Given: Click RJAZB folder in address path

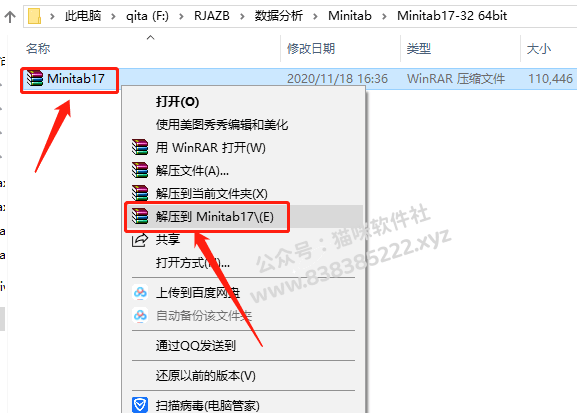Looking at the screenshot, I should (212, 16).
